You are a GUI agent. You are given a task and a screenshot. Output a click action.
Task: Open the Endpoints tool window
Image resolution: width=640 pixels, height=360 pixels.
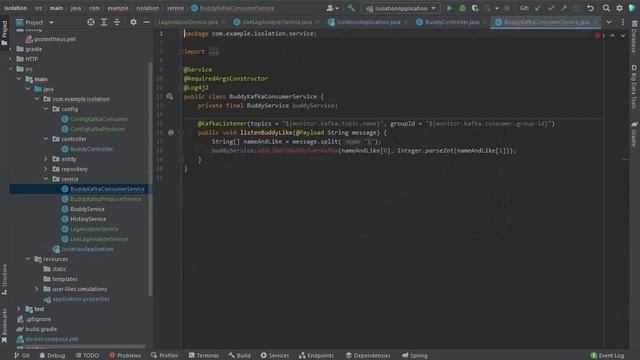tap(316, 356)
